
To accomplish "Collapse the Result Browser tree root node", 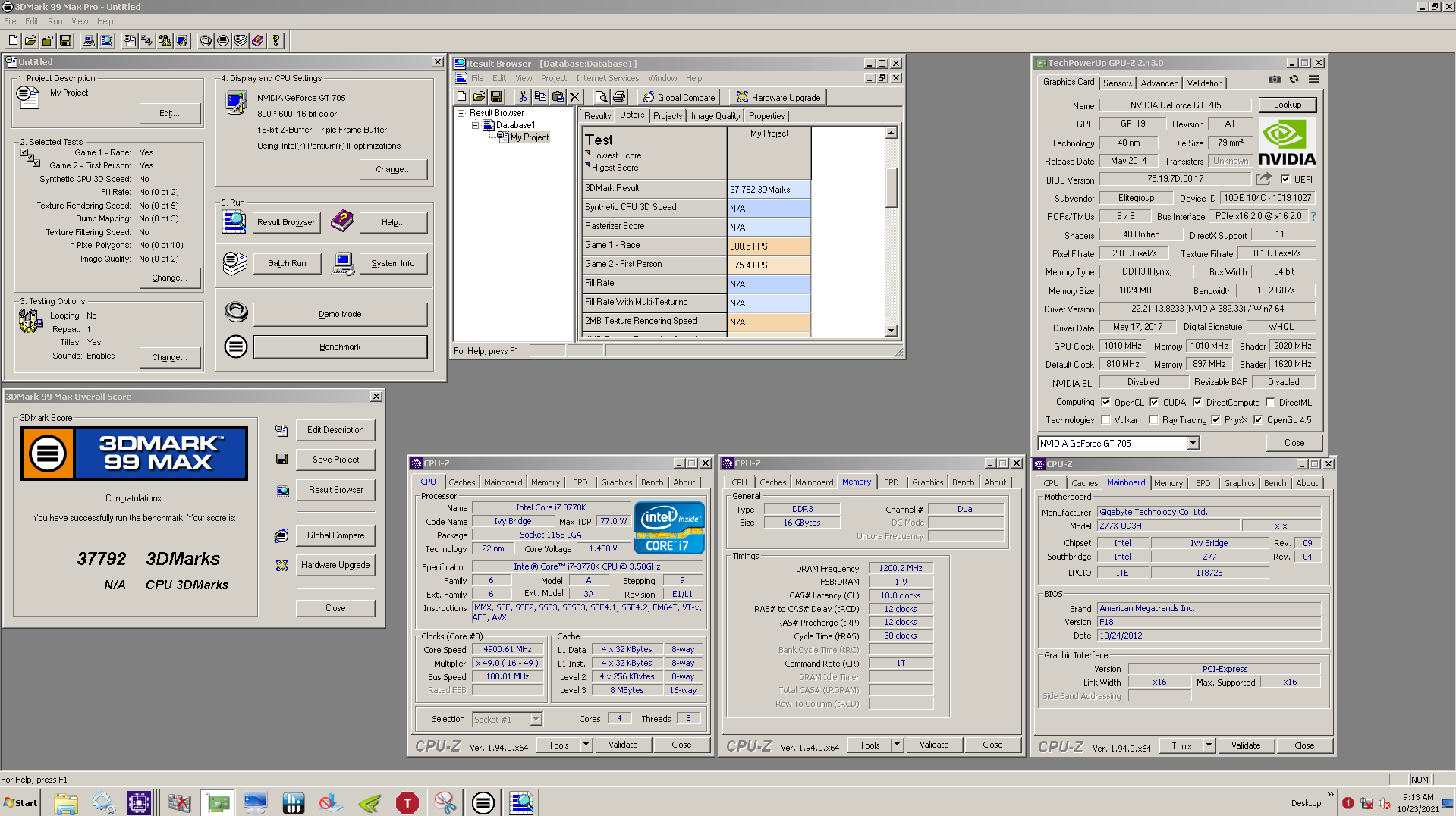I will click(461, 113).
